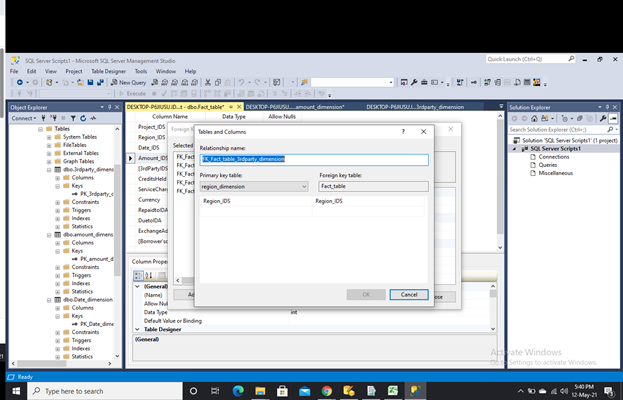Click the Windows Start button
Viewport: 623px width, 400px height.
click(16, 391)
